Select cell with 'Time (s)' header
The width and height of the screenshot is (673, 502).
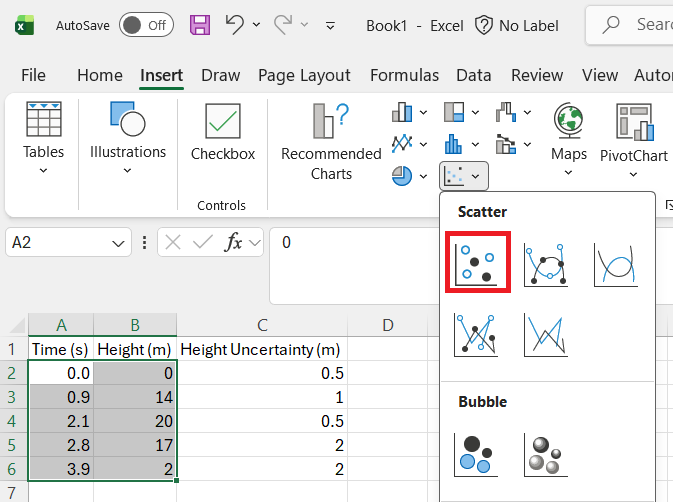[61, 349]
